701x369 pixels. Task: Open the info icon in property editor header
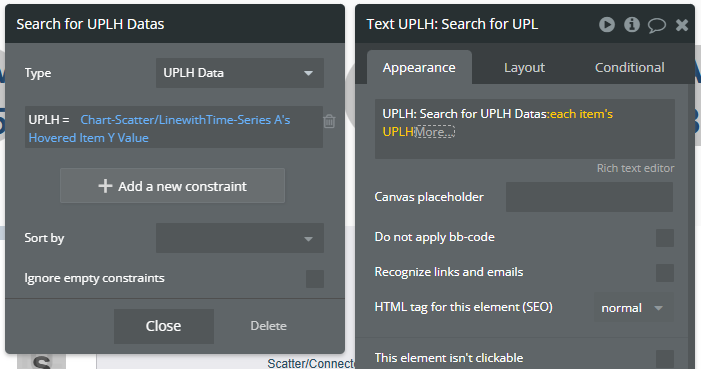[x=632, y=24]
